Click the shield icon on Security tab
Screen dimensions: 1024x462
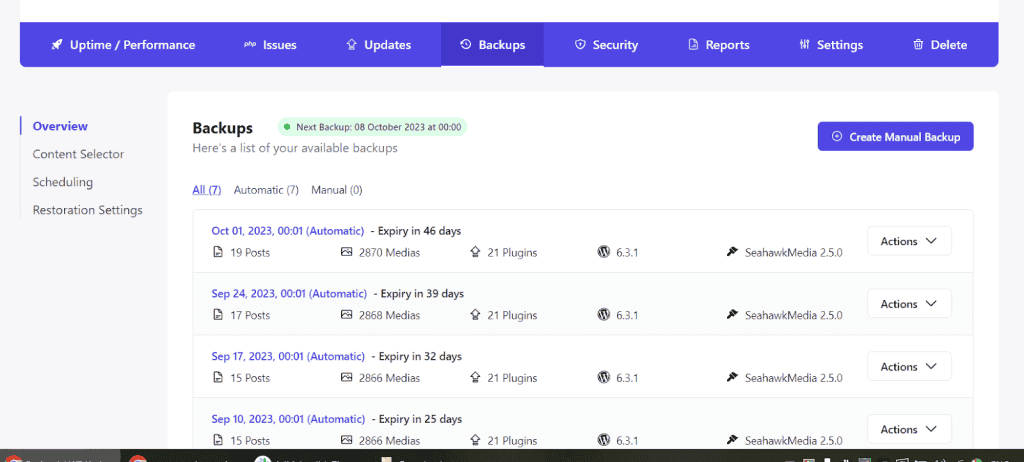pos(580,45)
